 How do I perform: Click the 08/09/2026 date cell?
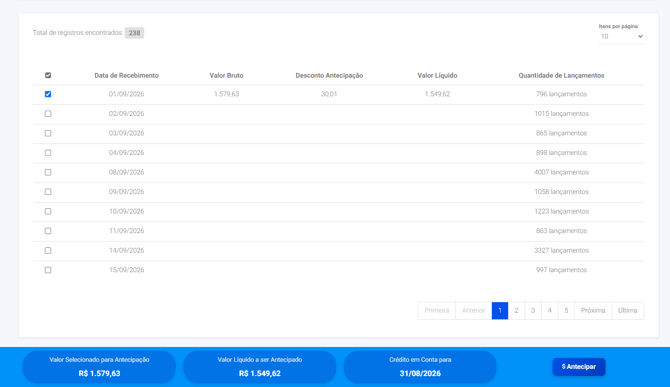click(x=126, y=172)
